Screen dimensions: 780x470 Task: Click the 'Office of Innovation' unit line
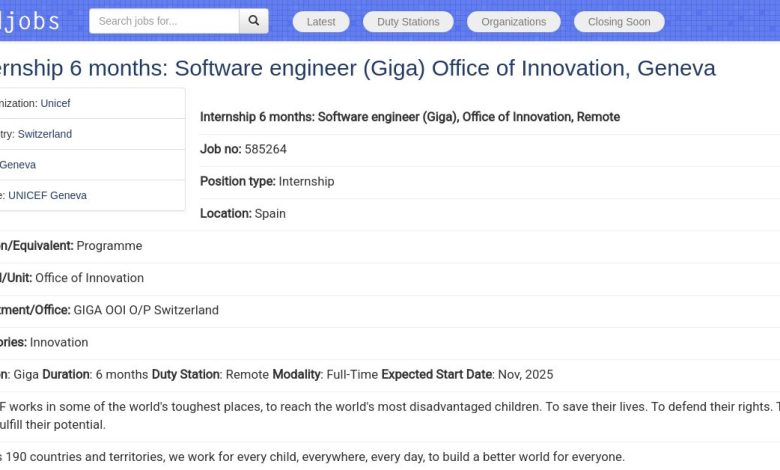click(89, 278)
